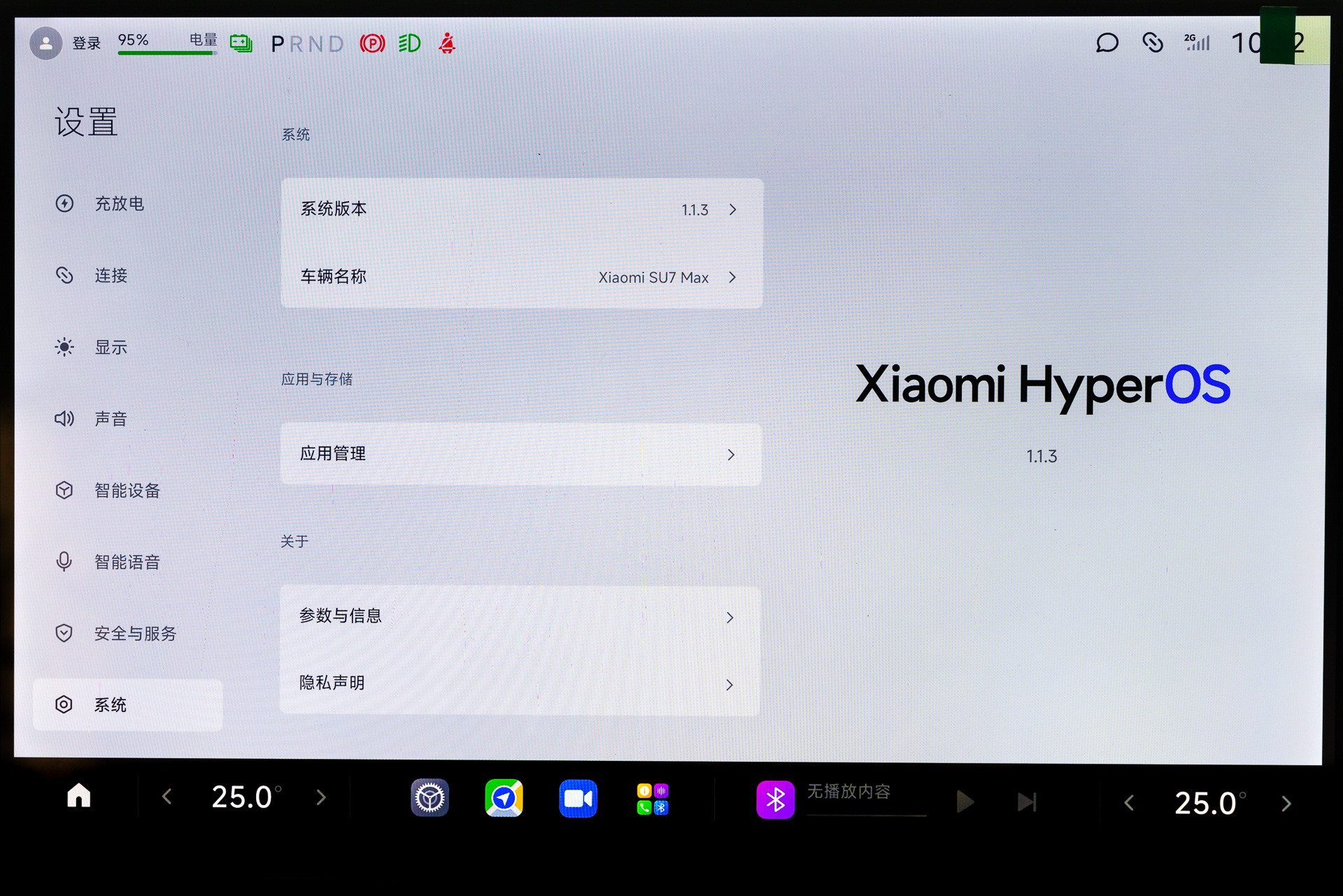This screenshot has height=896, width=1343.
Task: Open 车辆名称 Xiaomi SU7 Max row
Action: [521, 277]
